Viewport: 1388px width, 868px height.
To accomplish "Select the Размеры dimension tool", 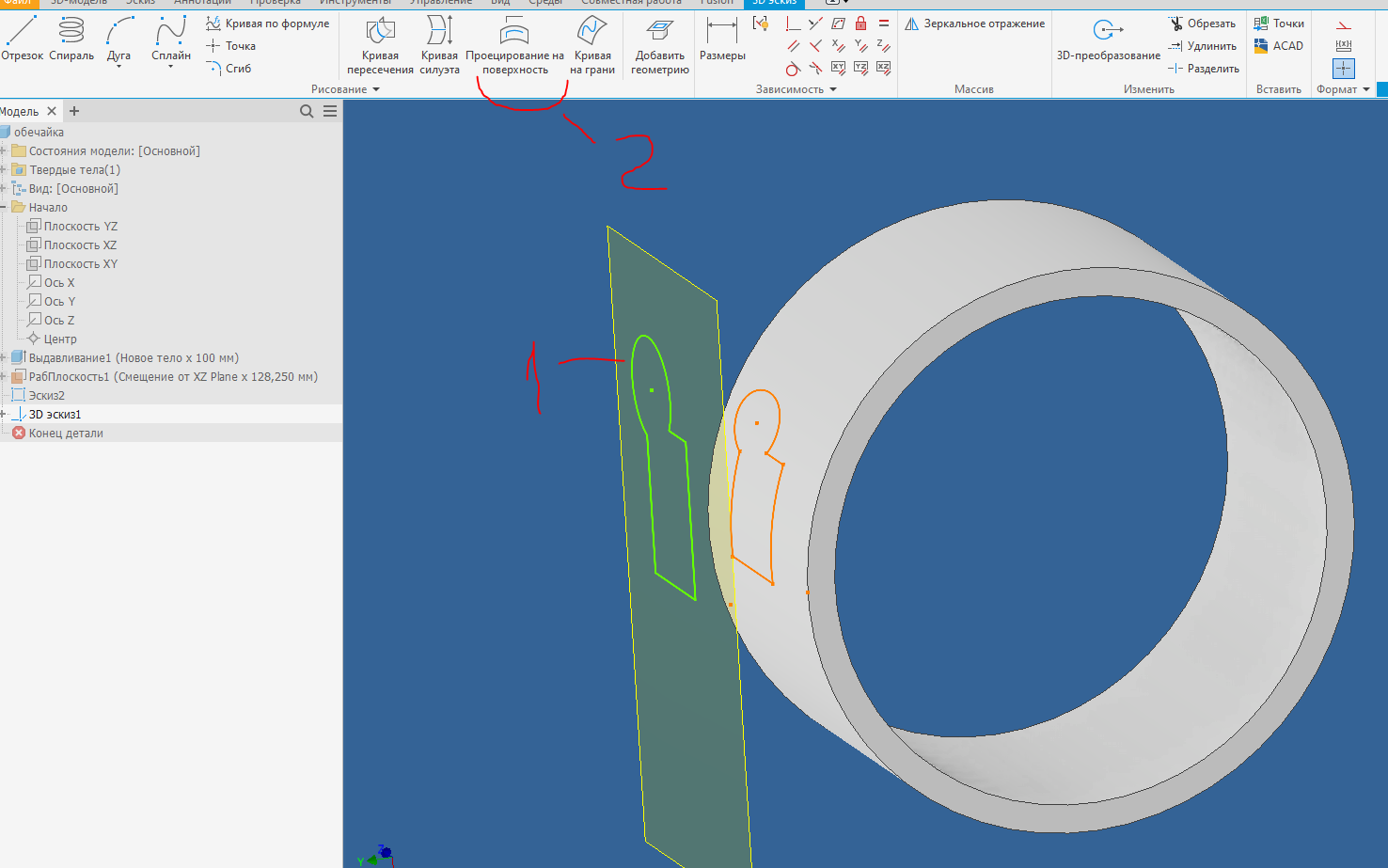I will coord(722,38).
